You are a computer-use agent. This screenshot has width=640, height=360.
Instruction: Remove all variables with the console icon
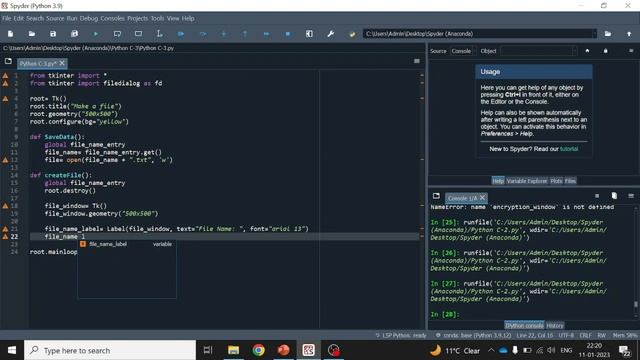tap(614, 196)
